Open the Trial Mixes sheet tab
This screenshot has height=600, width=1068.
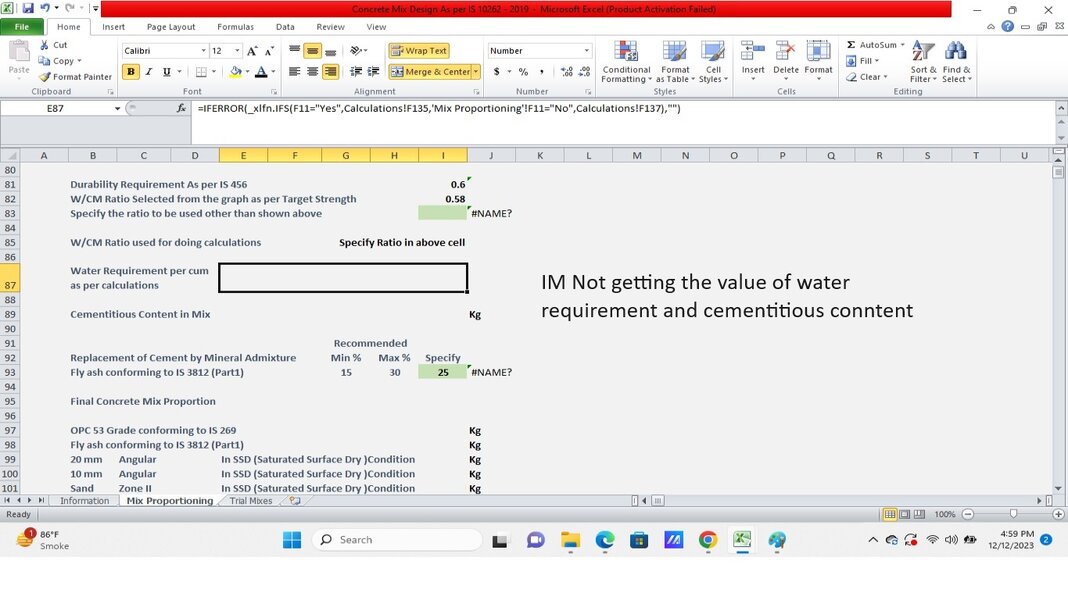(251, 501)
